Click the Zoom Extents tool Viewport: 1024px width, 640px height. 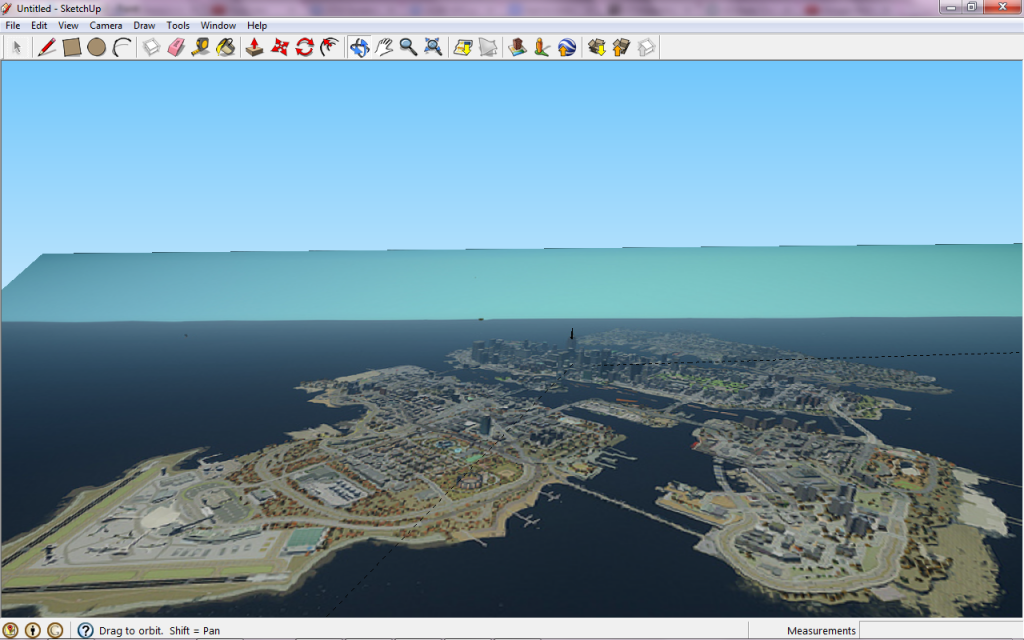point(433,47)
